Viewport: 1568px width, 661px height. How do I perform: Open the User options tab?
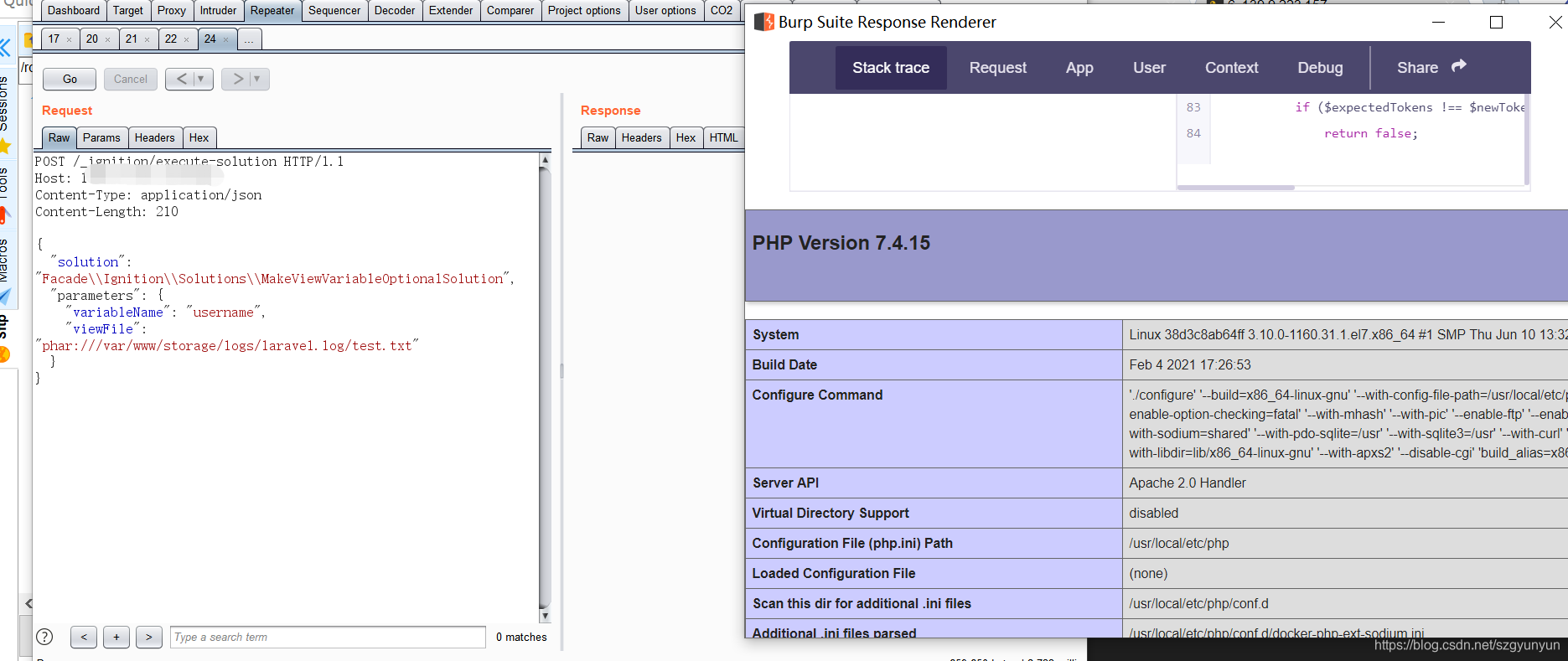pos(665,11)
